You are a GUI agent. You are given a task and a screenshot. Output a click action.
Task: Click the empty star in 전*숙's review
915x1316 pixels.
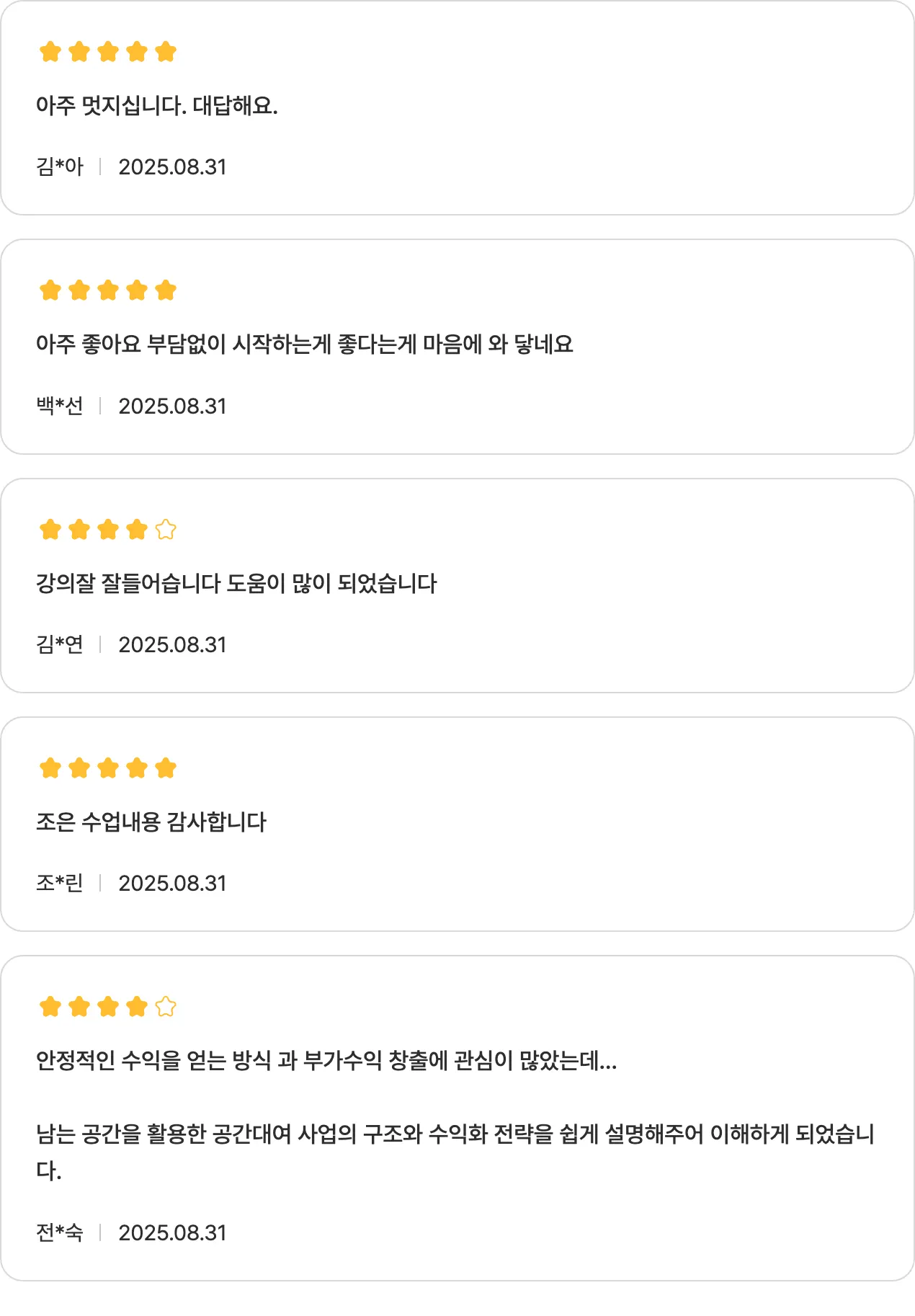point(166,1007)
